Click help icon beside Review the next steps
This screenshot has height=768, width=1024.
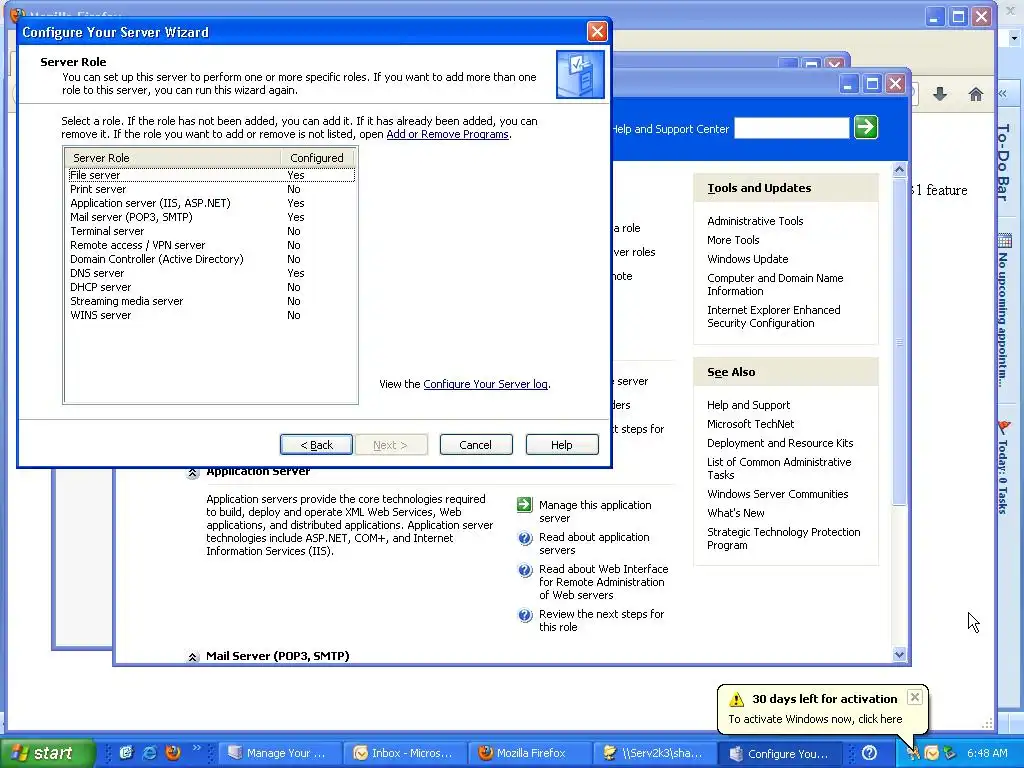pos(524,615)
